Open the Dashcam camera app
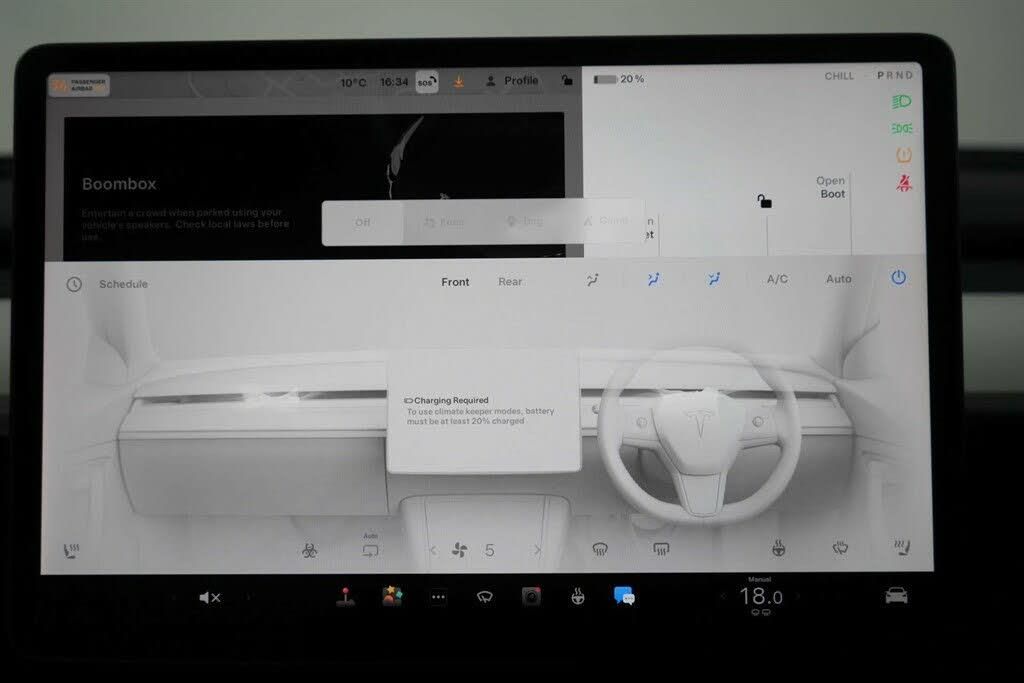This screenshot has height=683, width=1024. pyautogui.click(x=531, y=596)
